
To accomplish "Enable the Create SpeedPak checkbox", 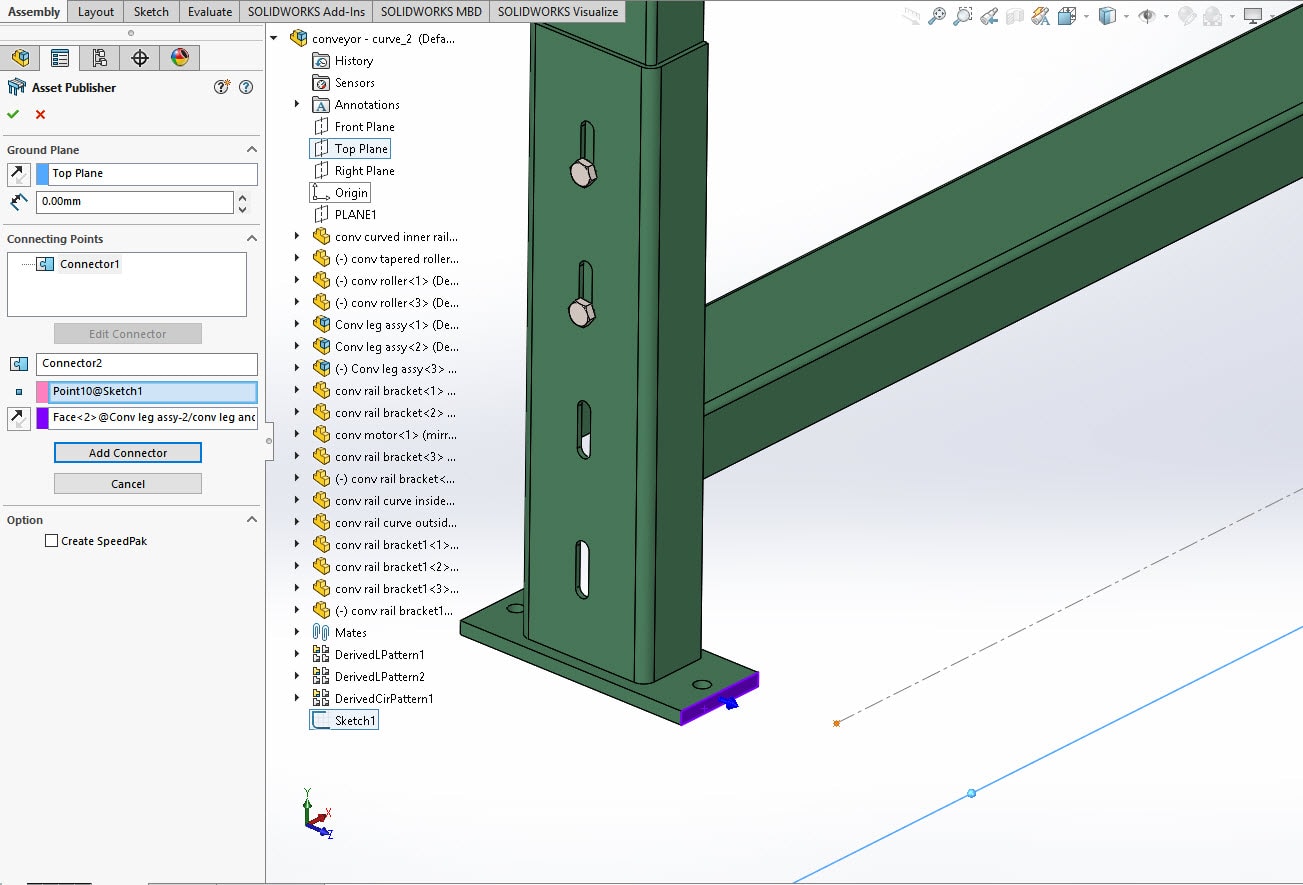I will 52,541.
